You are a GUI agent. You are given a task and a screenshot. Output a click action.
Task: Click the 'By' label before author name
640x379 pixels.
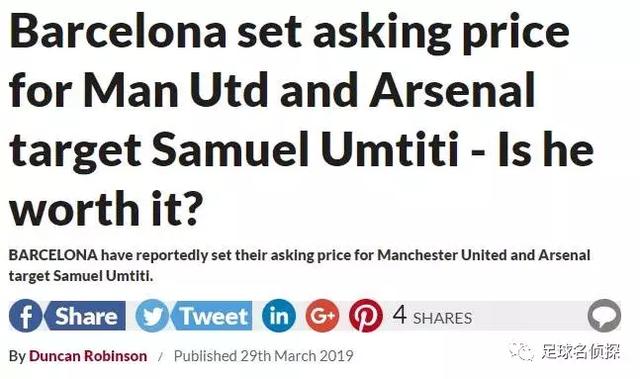(x=17, y=356)
